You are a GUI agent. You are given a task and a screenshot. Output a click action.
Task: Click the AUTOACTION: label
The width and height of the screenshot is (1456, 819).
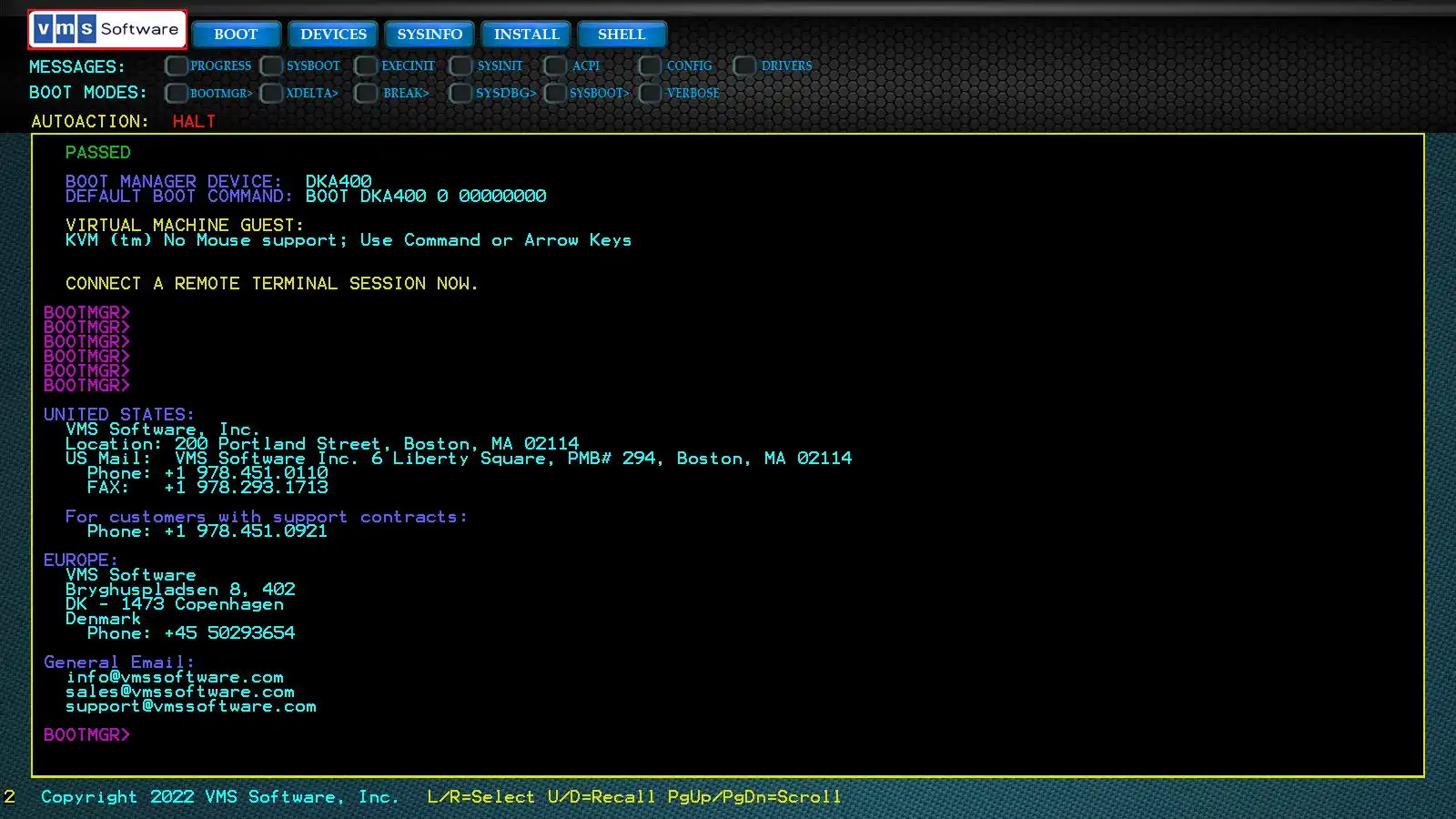pyautogui.click(x=90, y=121)
